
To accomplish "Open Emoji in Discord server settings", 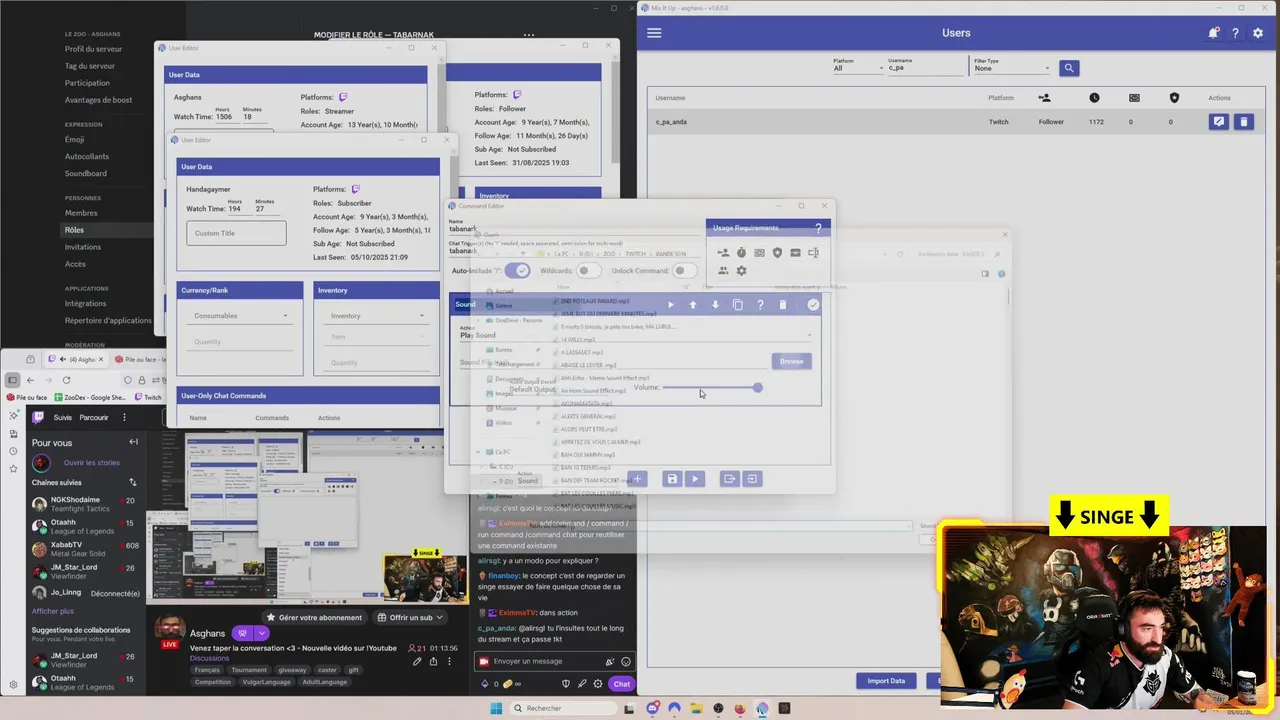I will point(74,140).
